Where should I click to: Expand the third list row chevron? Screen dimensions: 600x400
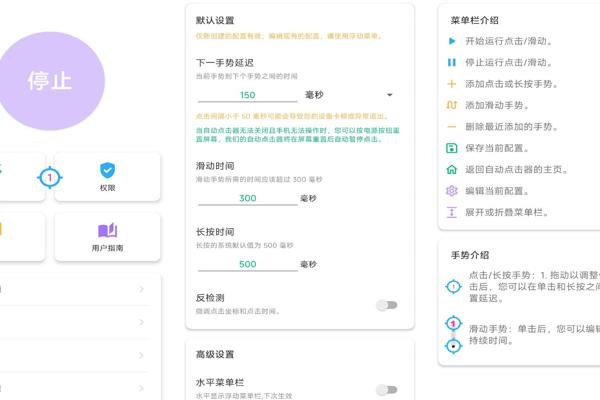pos(141,355)
